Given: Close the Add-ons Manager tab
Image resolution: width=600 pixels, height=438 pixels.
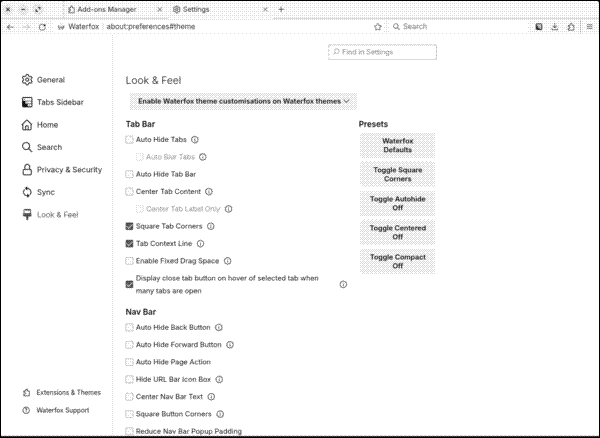Looking at the screenshot, I should [x=160, y=10].
